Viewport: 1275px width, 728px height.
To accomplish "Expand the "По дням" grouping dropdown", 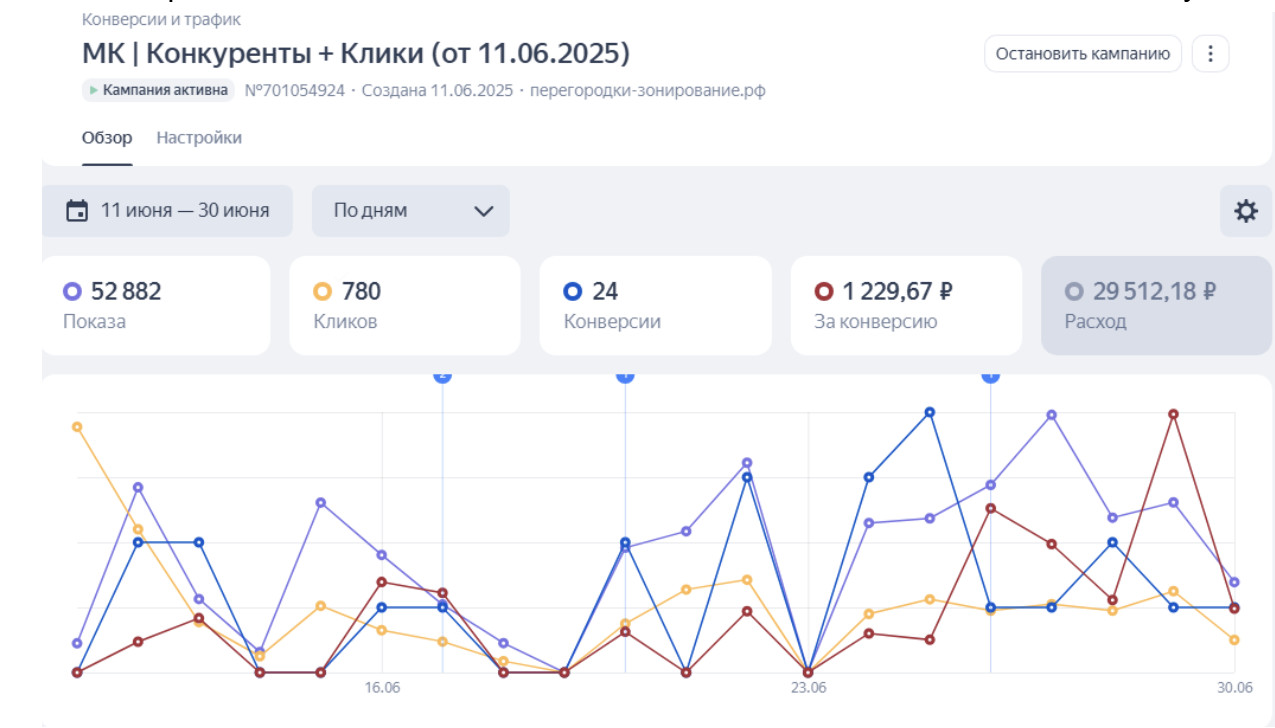I will (411, 211).
